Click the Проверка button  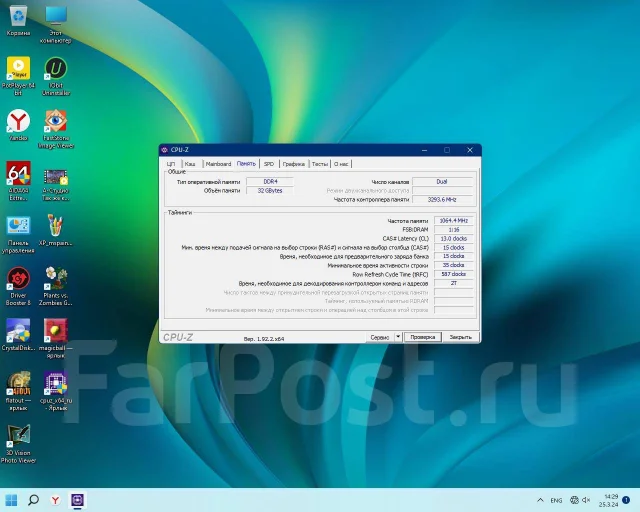[423, 337]
